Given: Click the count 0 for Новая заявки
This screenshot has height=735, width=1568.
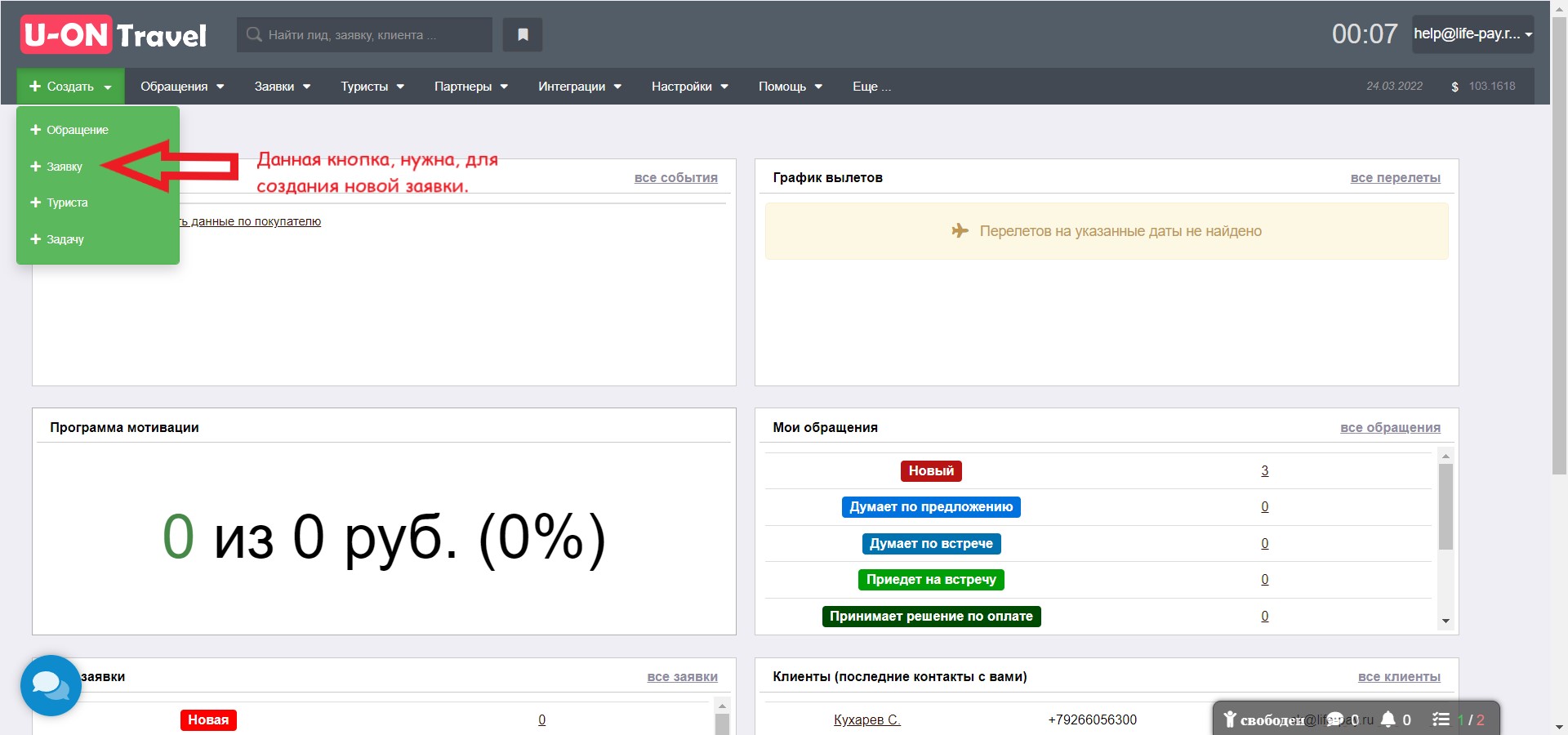Looking at the screenshot, I should pos(541,719).
